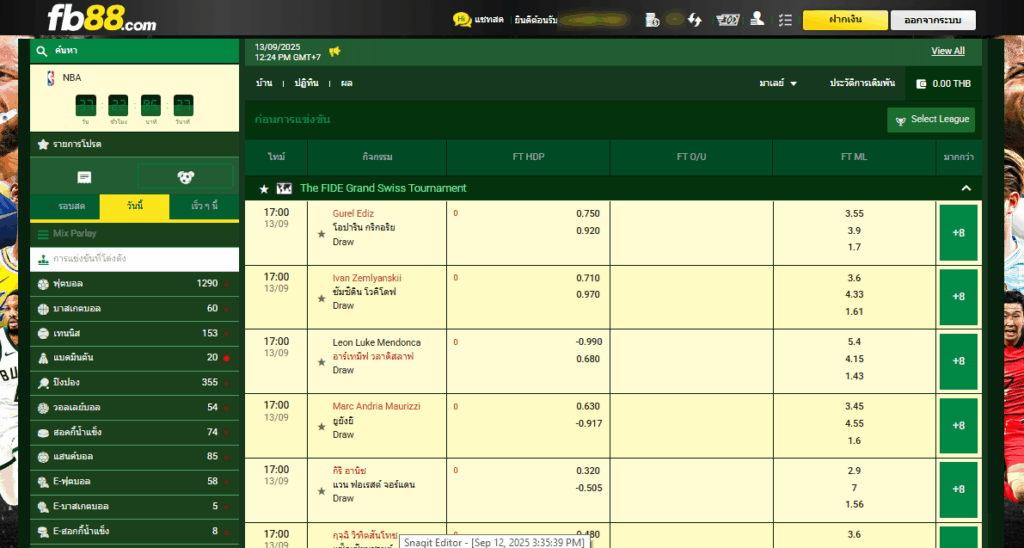Open the user profile icon
The width and height of the screenshot is (1024, 548).
[758, 19]
